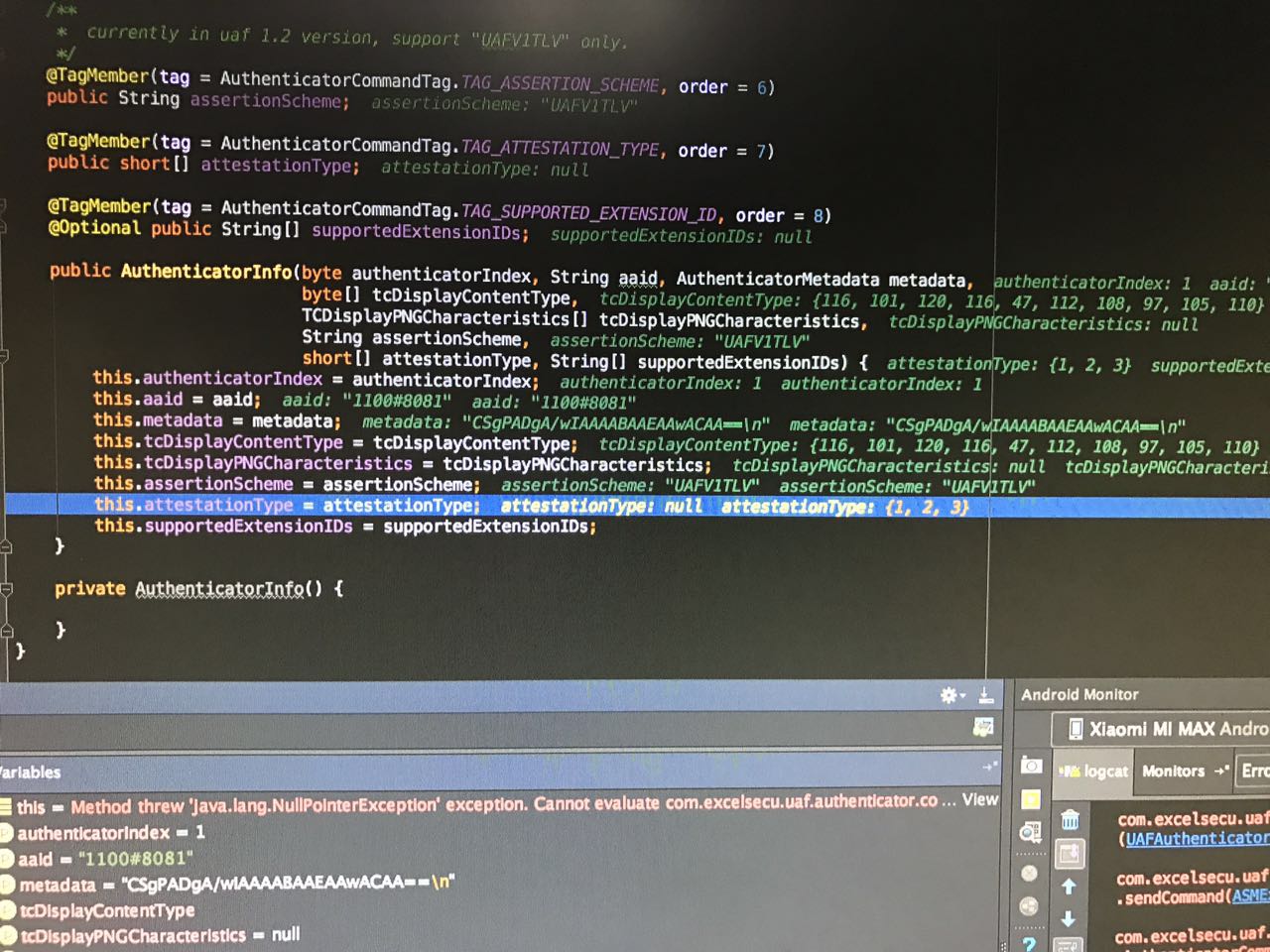This screenshot has width=1270, height=952.
Task: Click the AuthenticatorInfo constructor name
Action: click(x=206, y=272)
